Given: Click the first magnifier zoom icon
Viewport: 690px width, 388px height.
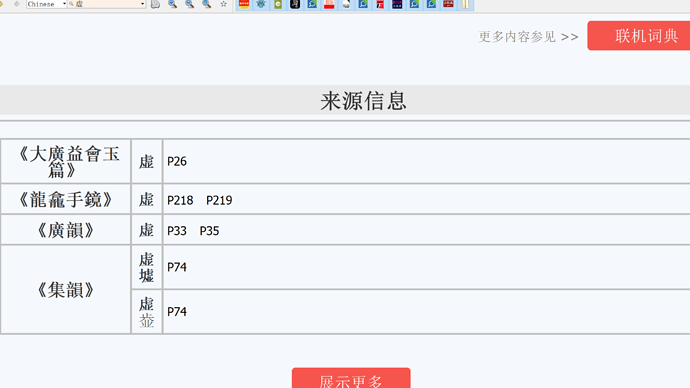Looking at the screenshot, I should click(x=172, y=4).
